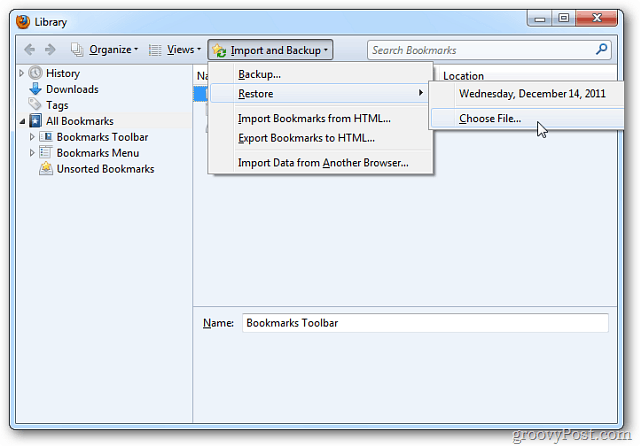Expand the History tree node

click(x=22, y=73)
